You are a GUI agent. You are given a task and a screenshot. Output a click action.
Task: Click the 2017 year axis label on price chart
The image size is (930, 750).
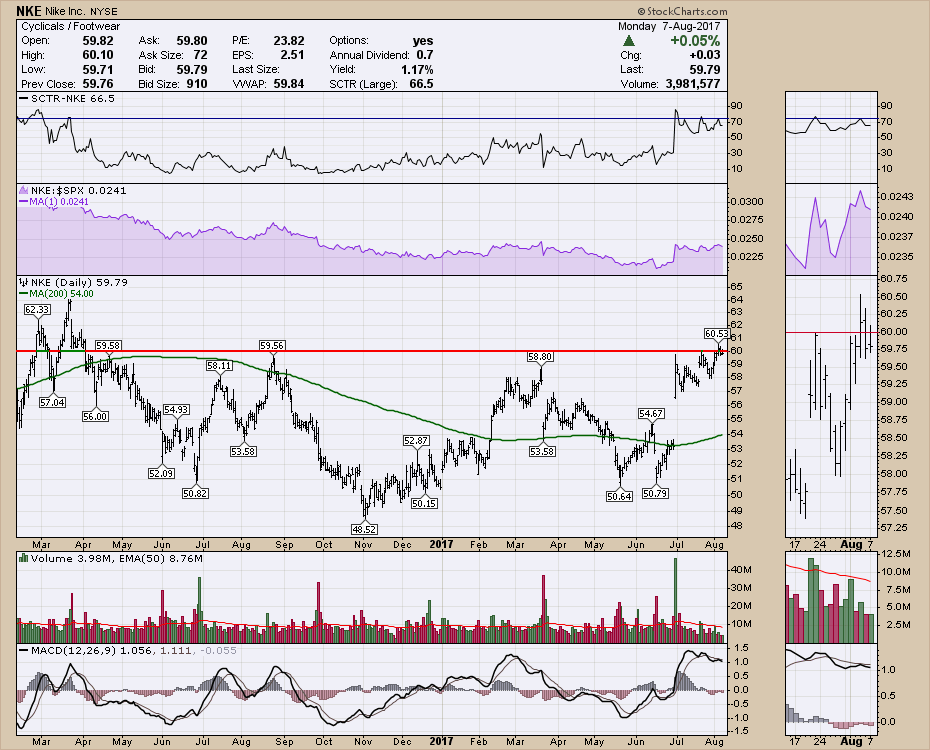(441, 544)
